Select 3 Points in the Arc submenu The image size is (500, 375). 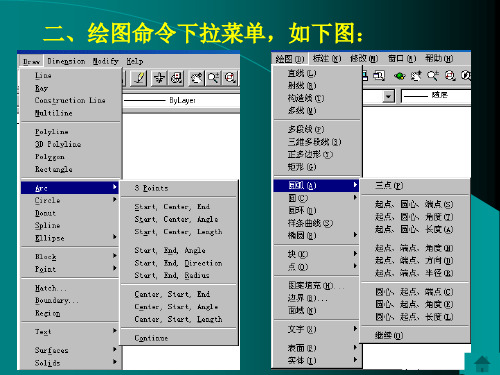[x=179, y=188]
